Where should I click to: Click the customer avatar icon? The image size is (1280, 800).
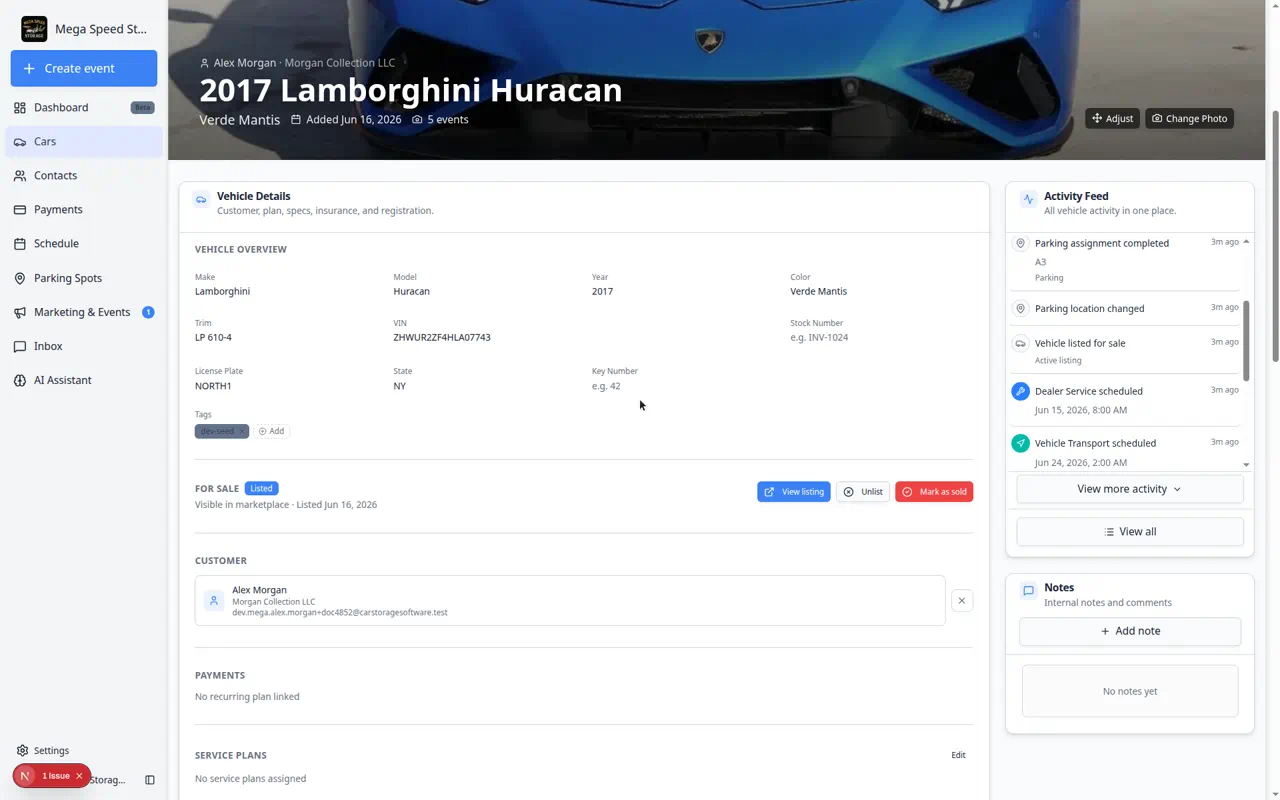(214, 601)
